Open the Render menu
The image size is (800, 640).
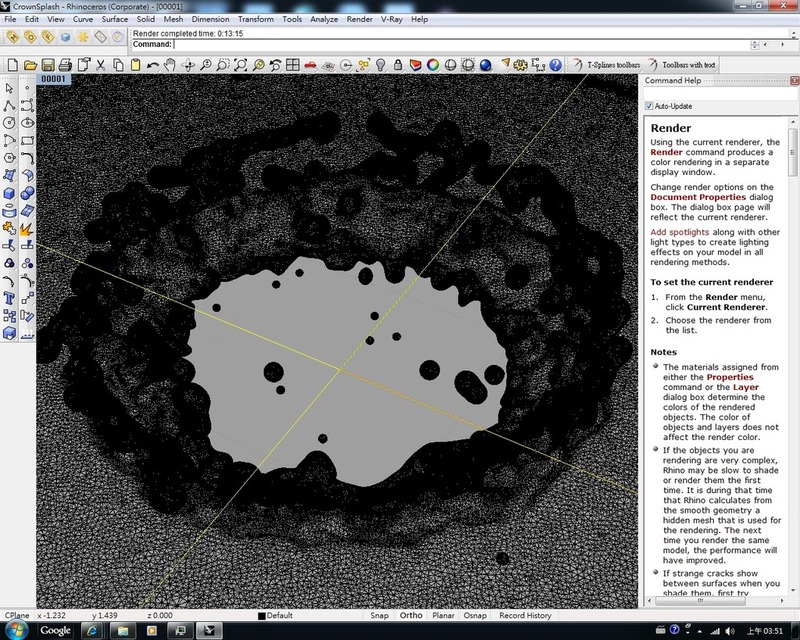pyautogui.click(x=360, y=19)
